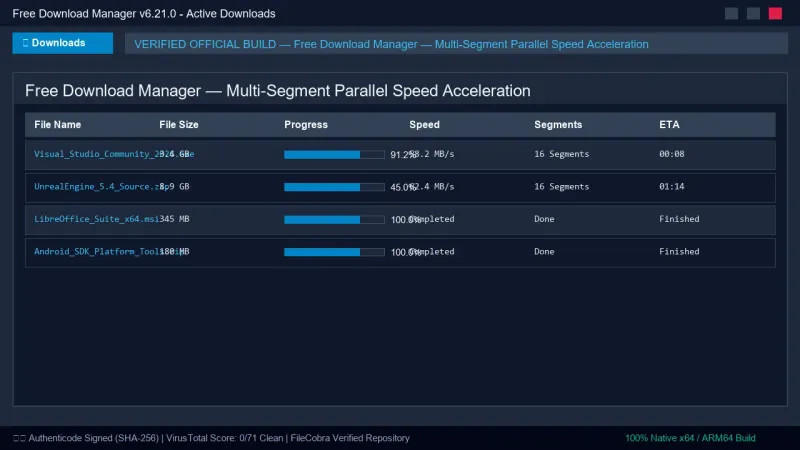Click Finished in the LibreOffice row

tap(679, 219)
